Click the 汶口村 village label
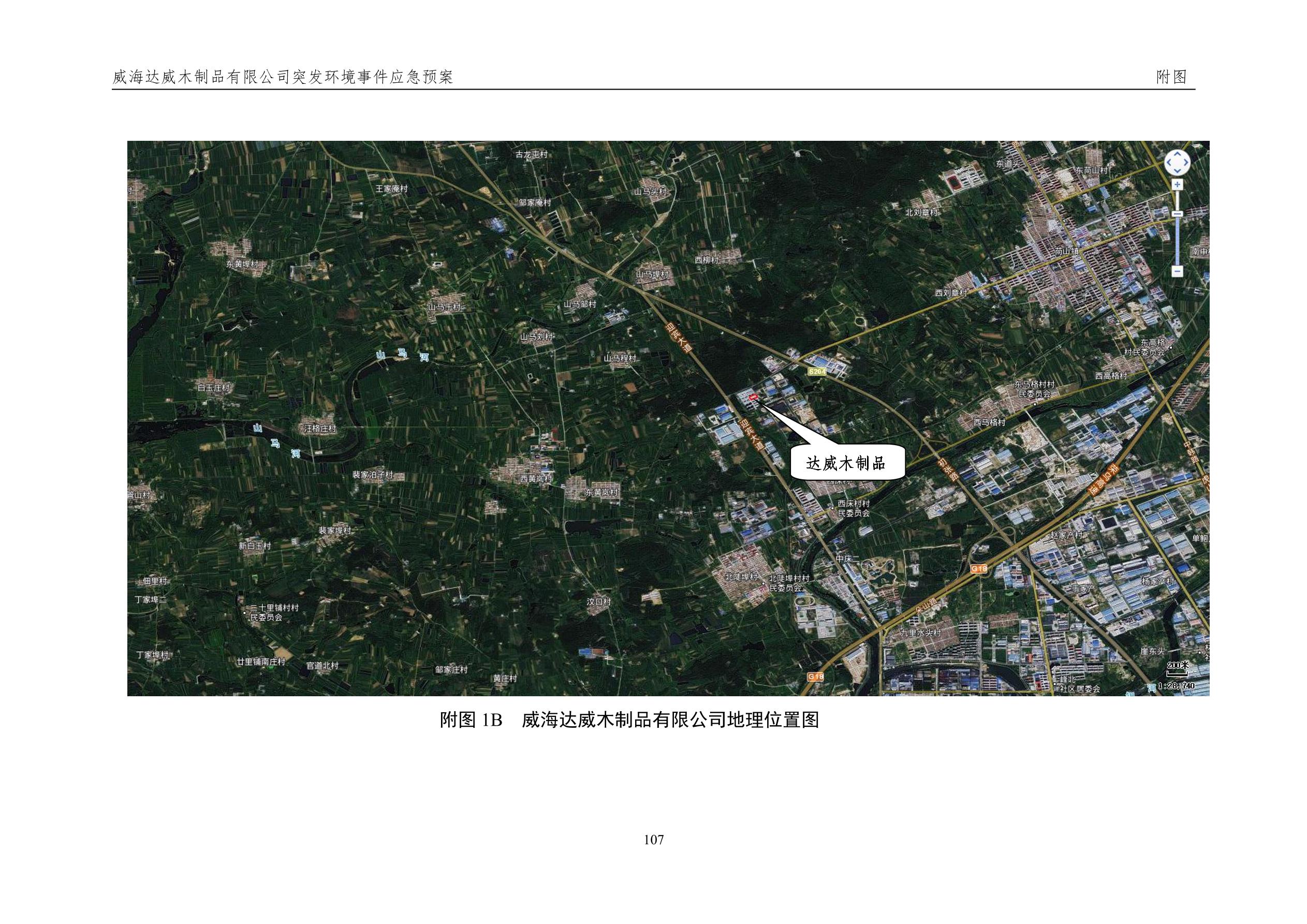Viewport: 1307px width, 924px height. (x=598, y=601)
